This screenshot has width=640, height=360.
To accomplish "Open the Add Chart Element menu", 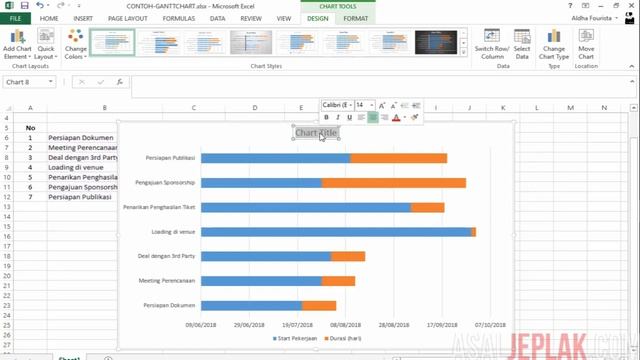I will click(17, 44).
